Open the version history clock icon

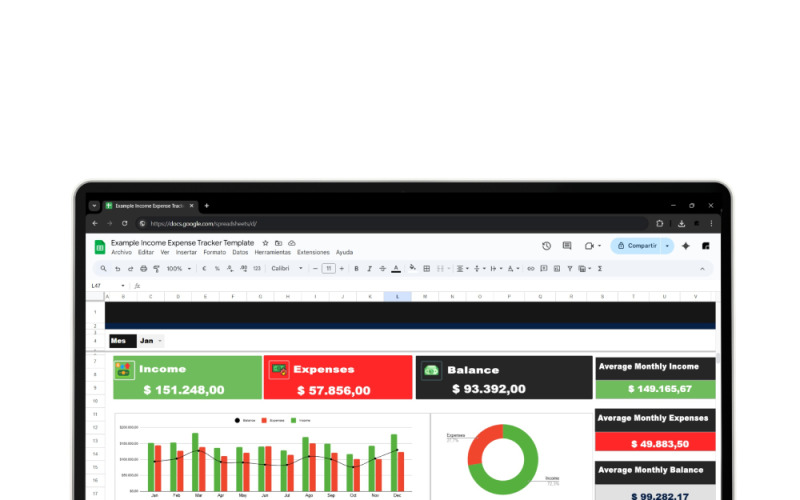pos(546,246)
